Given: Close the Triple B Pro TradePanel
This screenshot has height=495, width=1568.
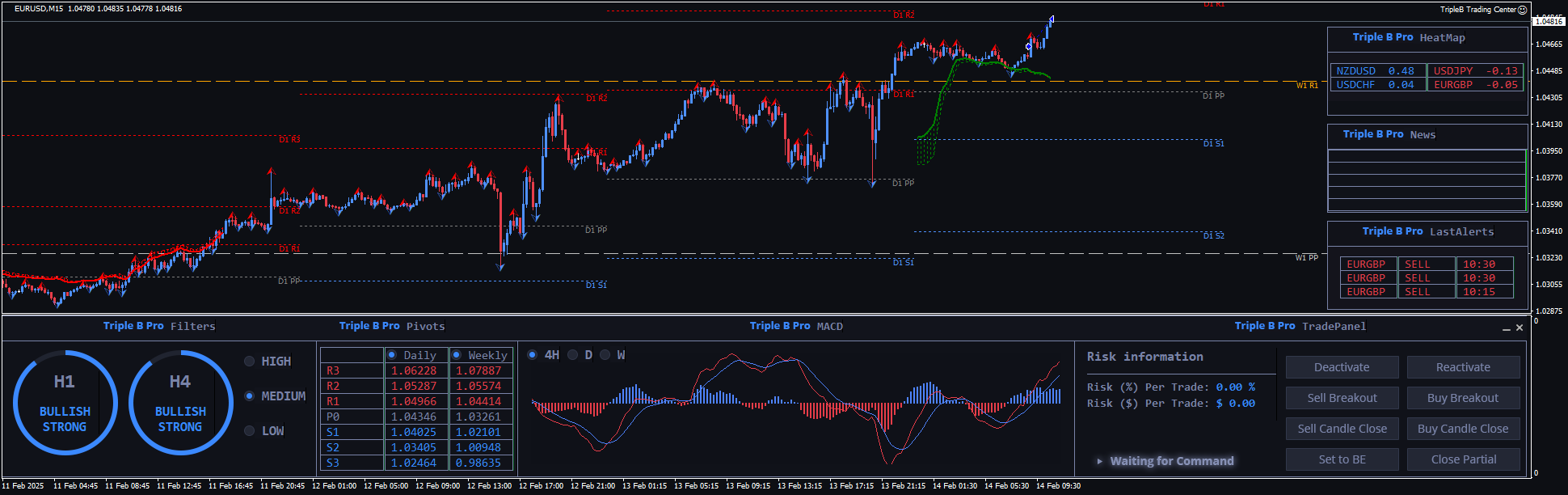Looking at the screenshot, I should (x=1520, y=328).
